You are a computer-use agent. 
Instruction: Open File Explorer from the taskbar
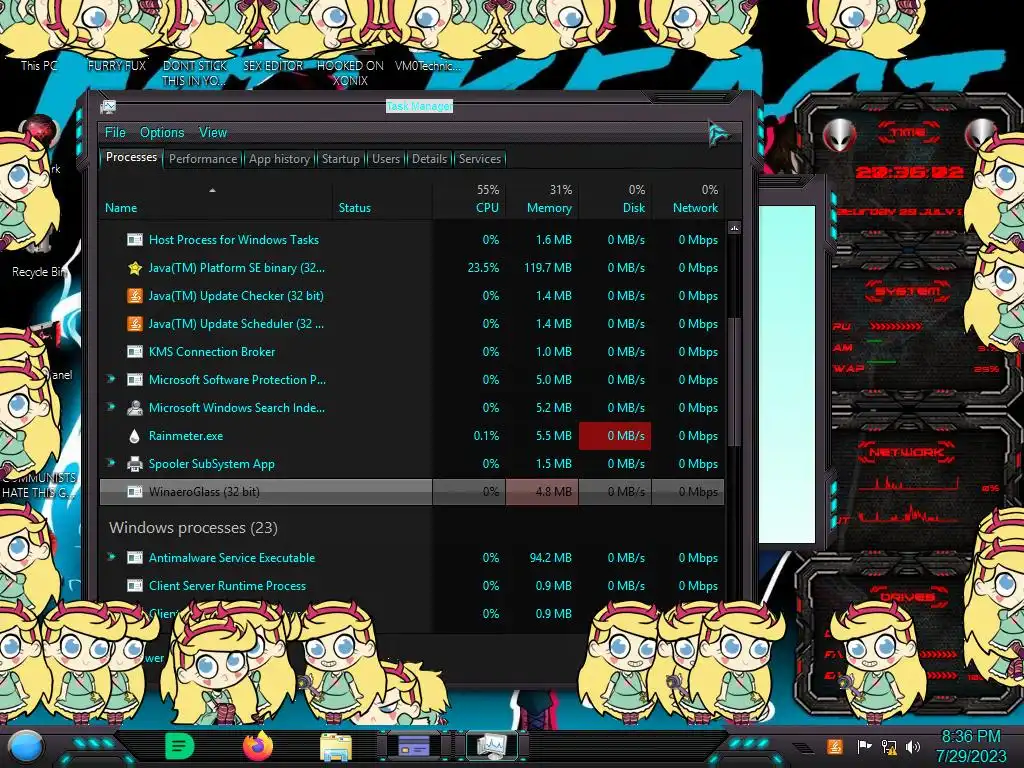(x=336, y=747)
